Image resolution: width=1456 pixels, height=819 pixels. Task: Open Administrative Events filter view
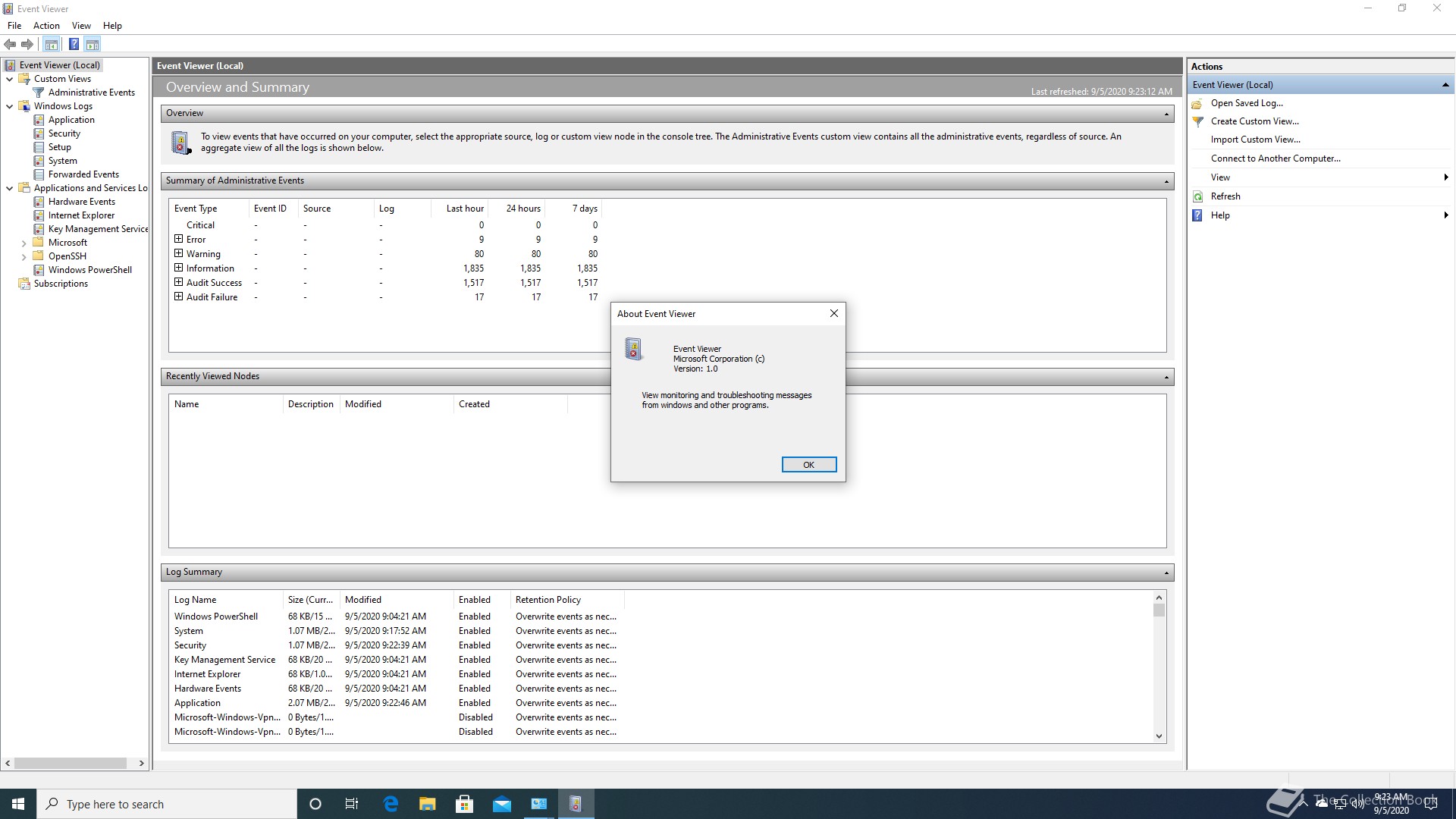(x=91, y=93)
